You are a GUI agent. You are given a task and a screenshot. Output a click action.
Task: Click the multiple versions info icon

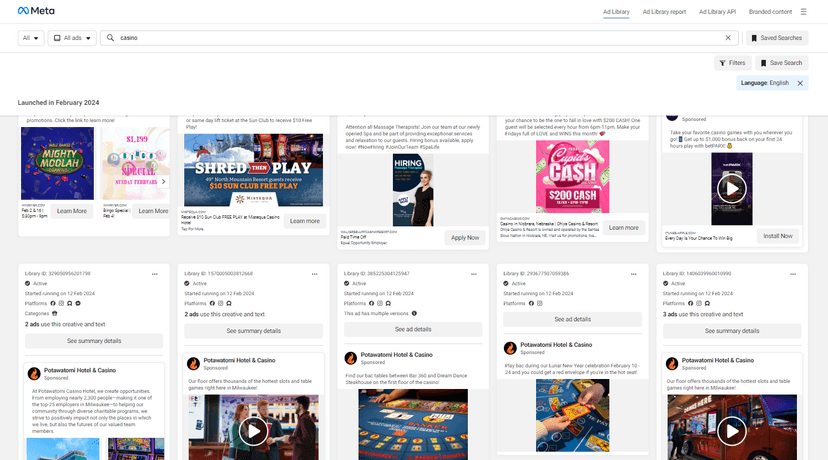click(414, 313)
